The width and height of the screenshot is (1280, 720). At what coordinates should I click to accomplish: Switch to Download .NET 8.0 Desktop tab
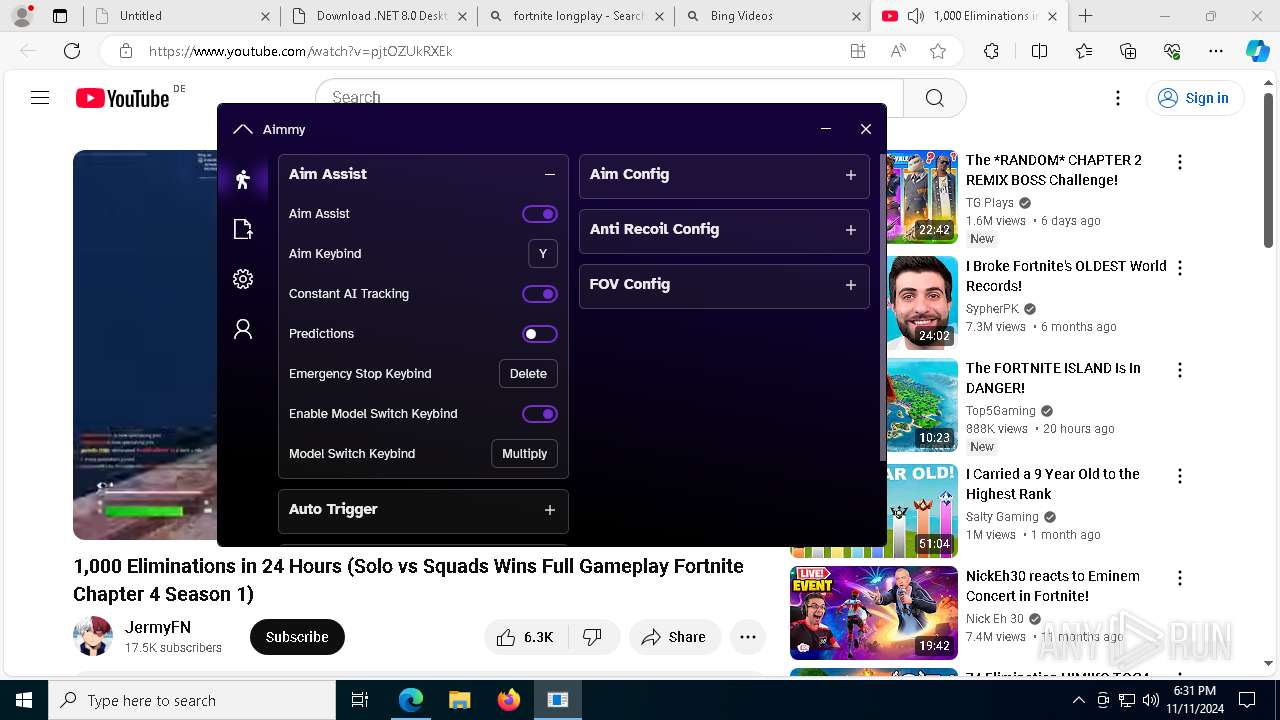point(378,16)
